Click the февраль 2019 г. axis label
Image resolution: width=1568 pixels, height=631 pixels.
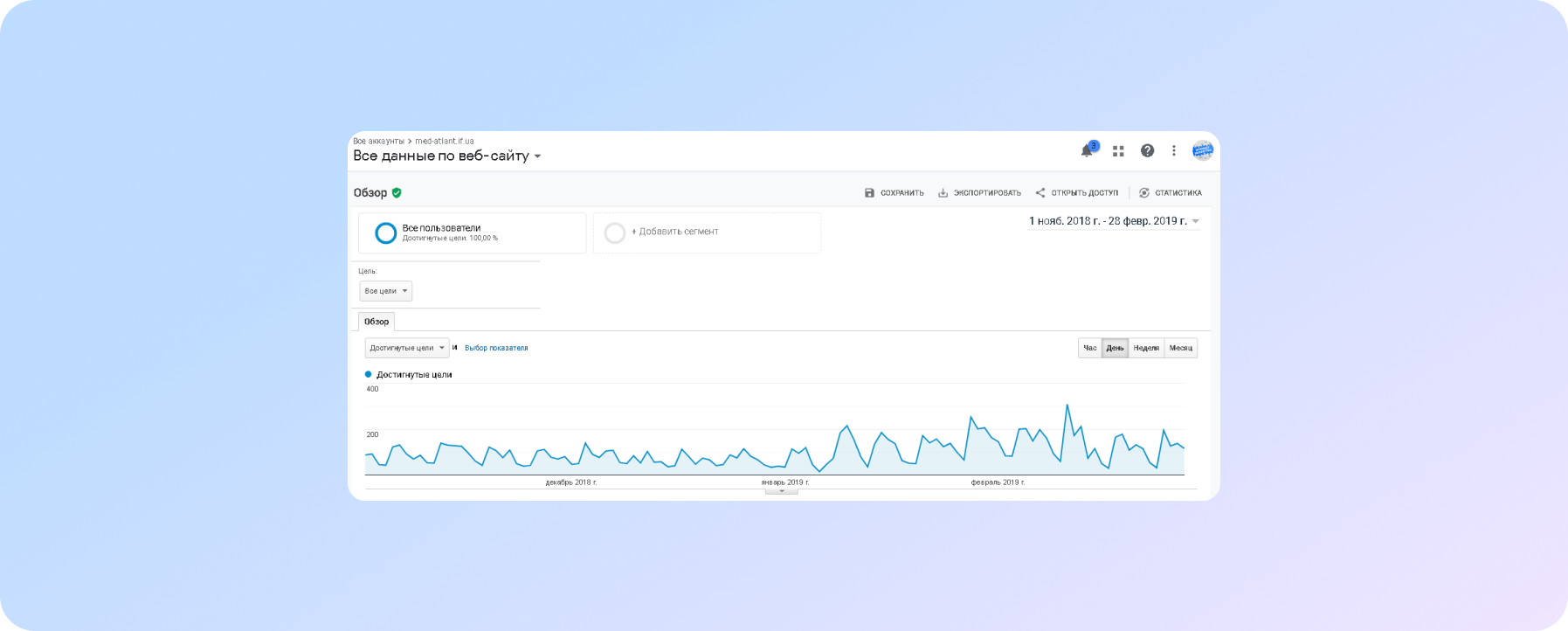[998, 482]
